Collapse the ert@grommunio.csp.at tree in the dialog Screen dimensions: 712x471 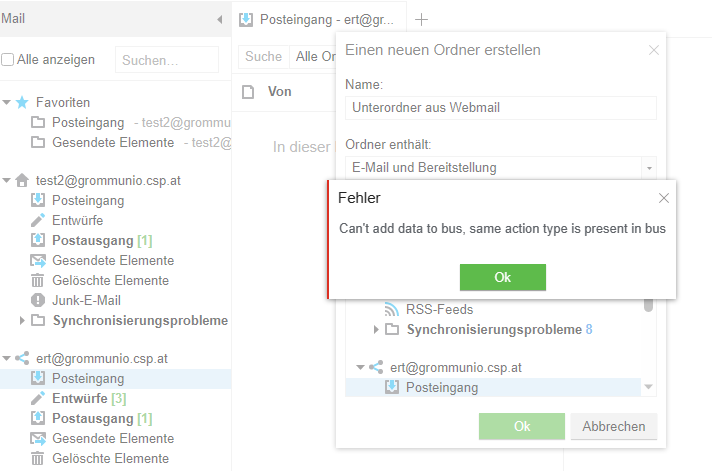(x=360, y=367)
